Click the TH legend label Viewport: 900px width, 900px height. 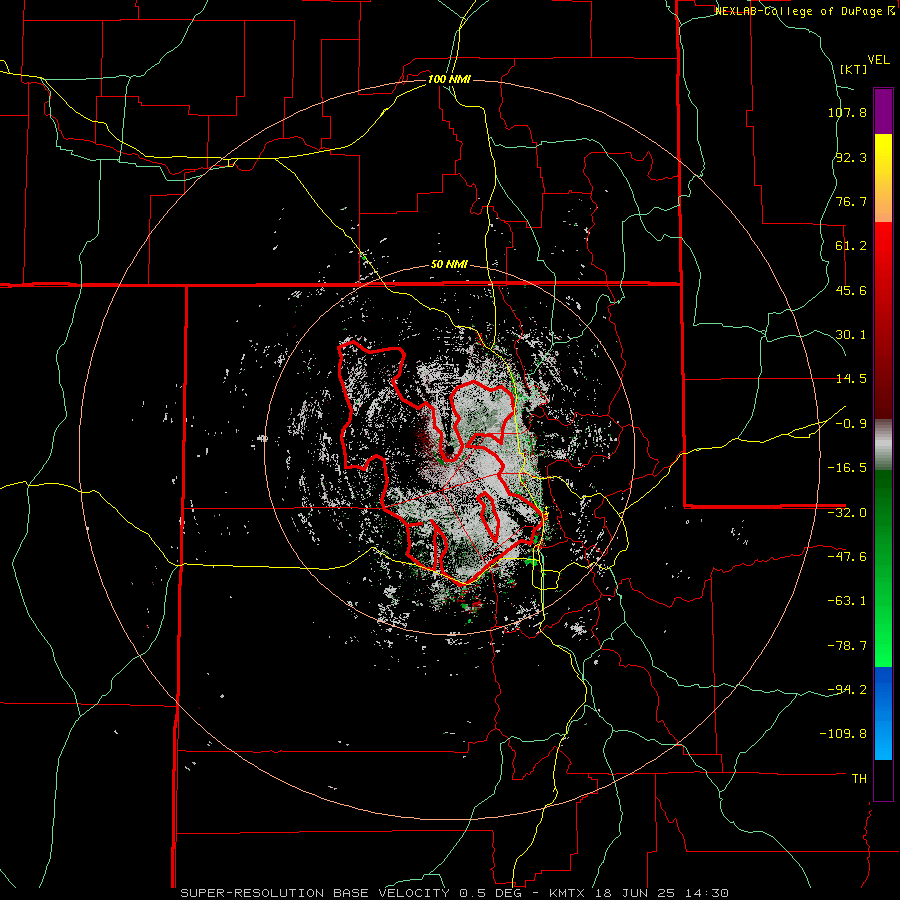pyautogui.click(x=859, y=779)
